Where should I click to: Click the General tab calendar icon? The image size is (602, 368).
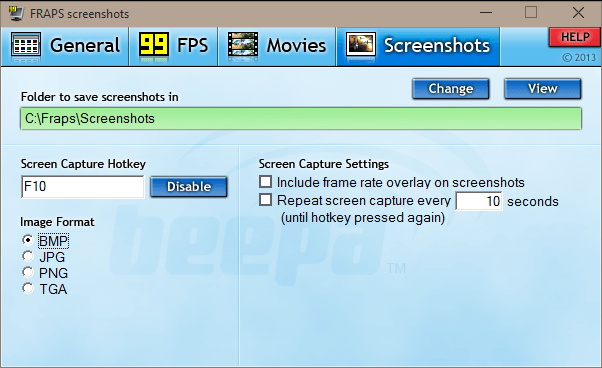click(26, 46)
